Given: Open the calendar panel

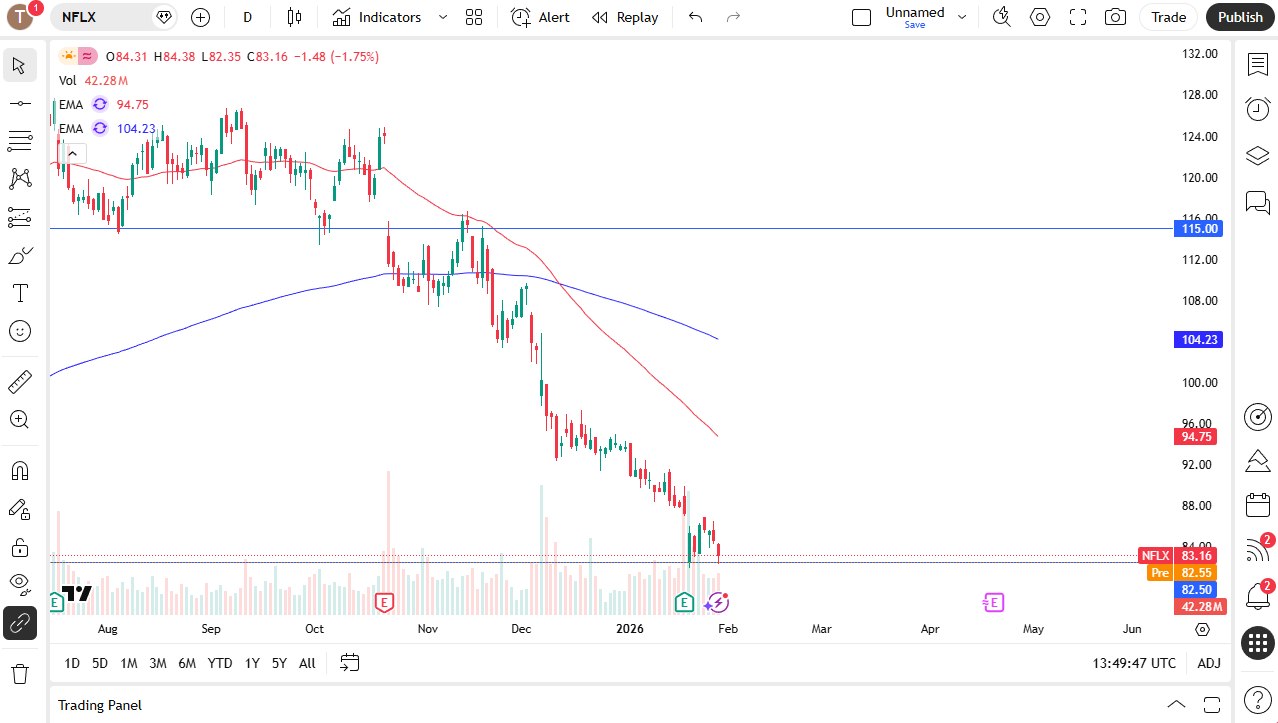Looking at the screenshot, I should (1257, 505).
